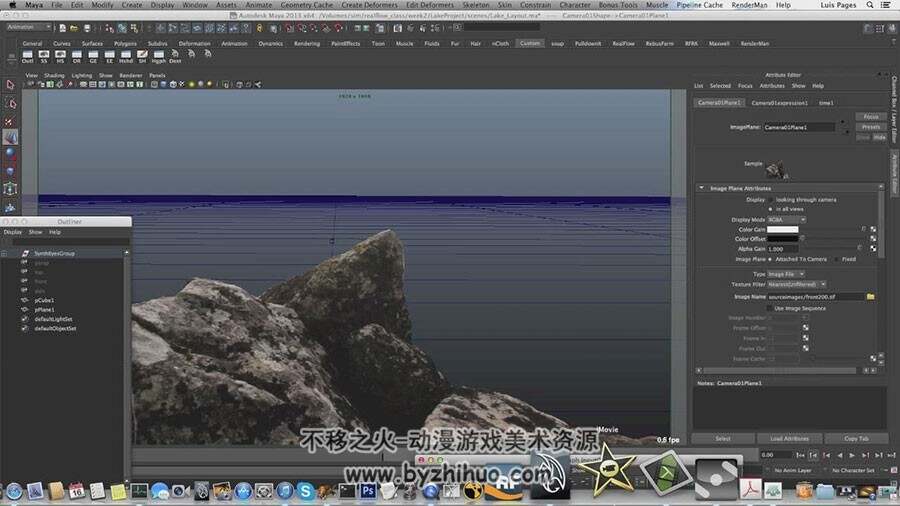Click the SH shelf button

pyautogui.click(x=142, y=56)
